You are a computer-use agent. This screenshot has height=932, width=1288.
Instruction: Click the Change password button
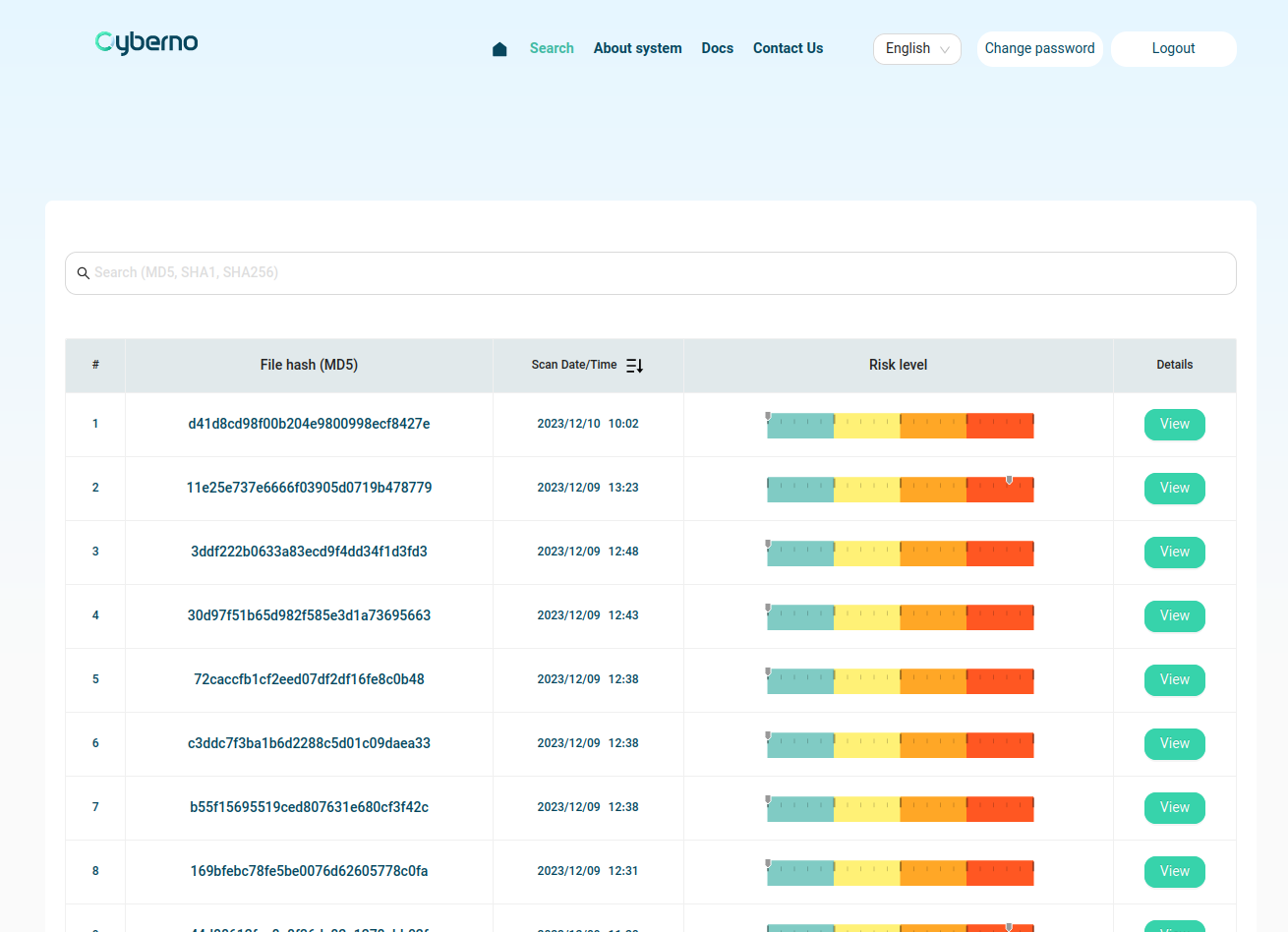click(1039, 49)
